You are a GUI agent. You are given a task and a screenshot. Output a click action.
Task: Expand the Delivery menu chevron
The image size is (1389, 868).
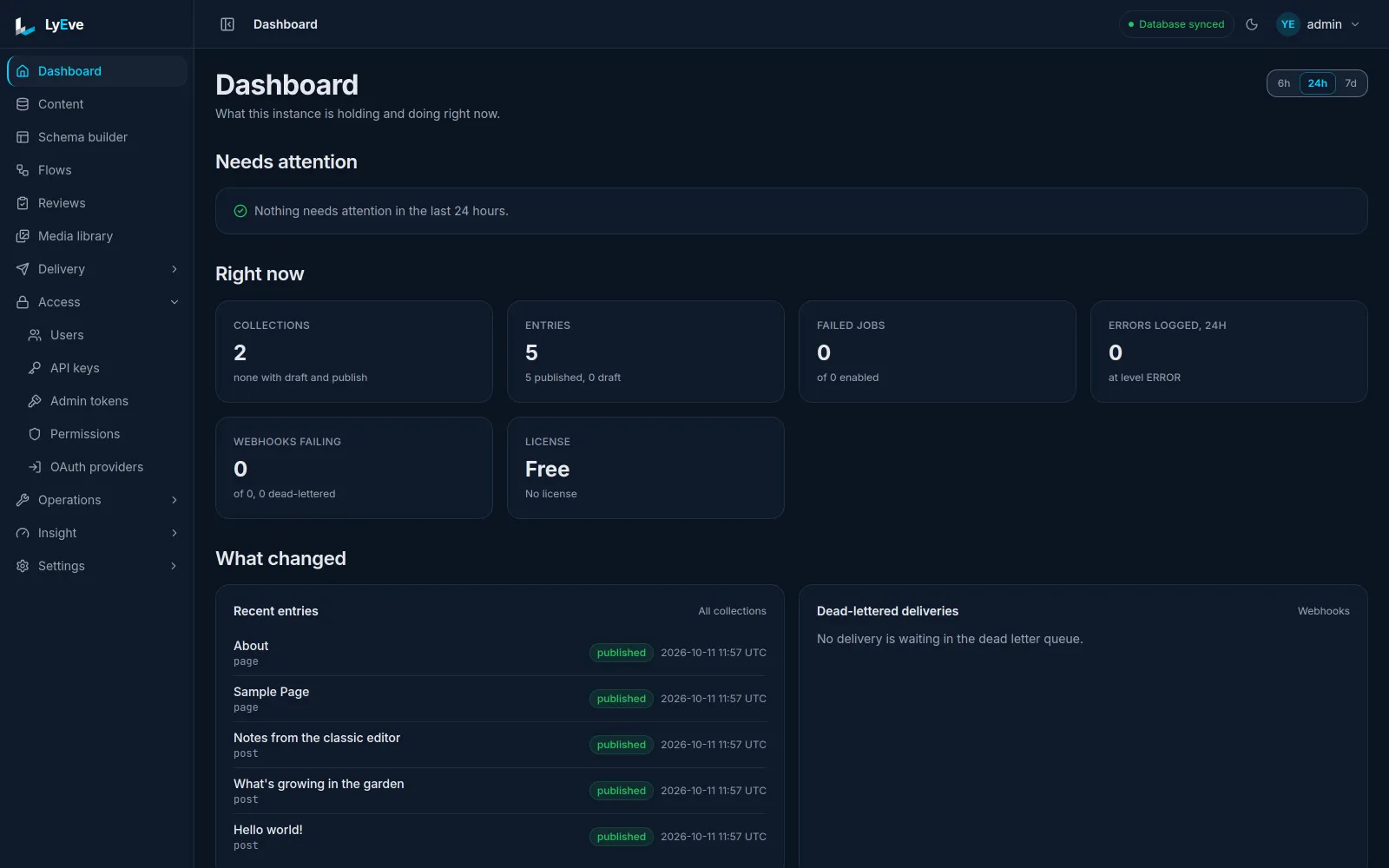(x=174, y=269)
